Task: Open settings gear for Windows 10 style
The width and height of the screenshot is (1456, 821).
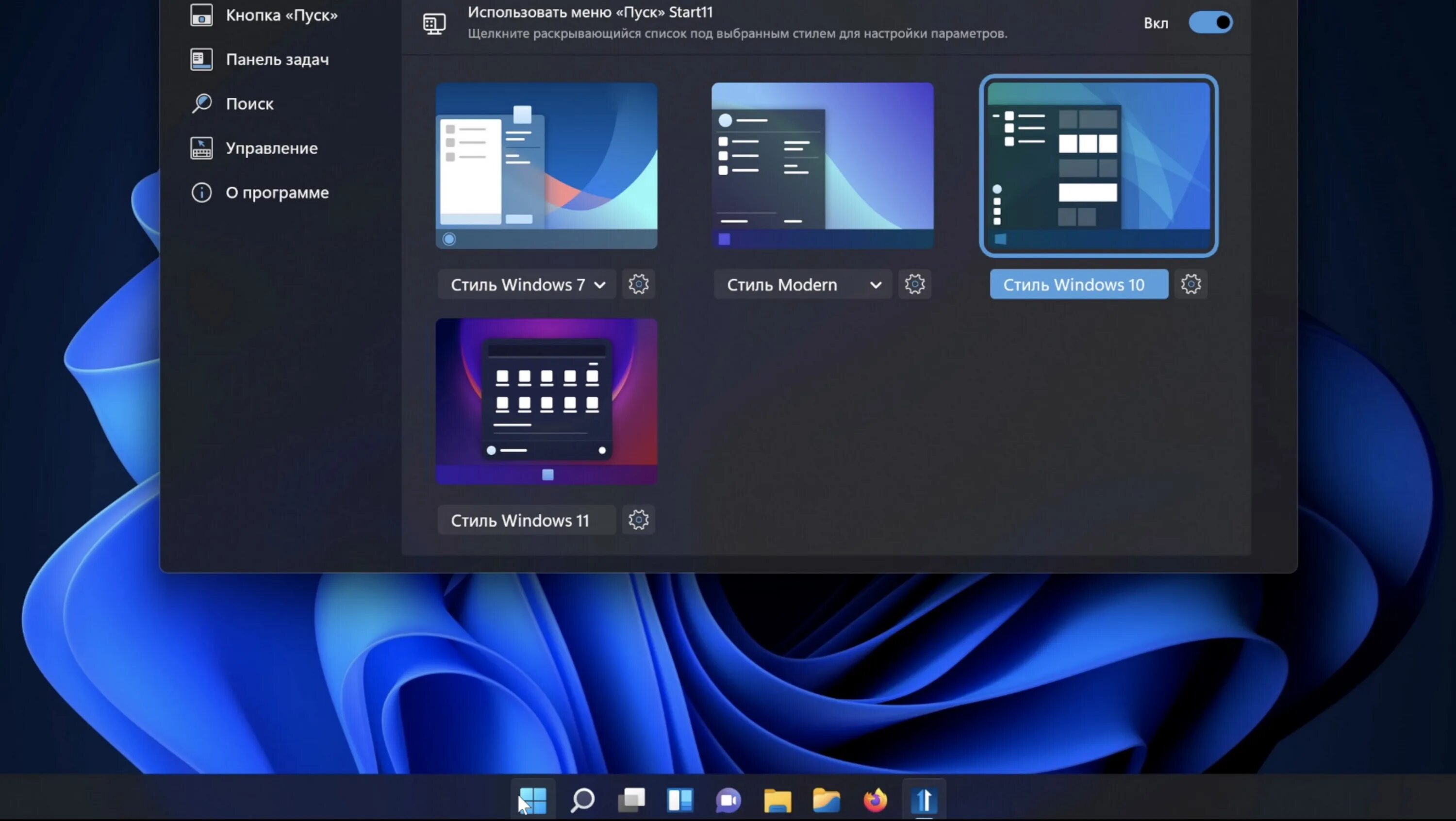Action: pyautogui.click(x=1191, y=284)
